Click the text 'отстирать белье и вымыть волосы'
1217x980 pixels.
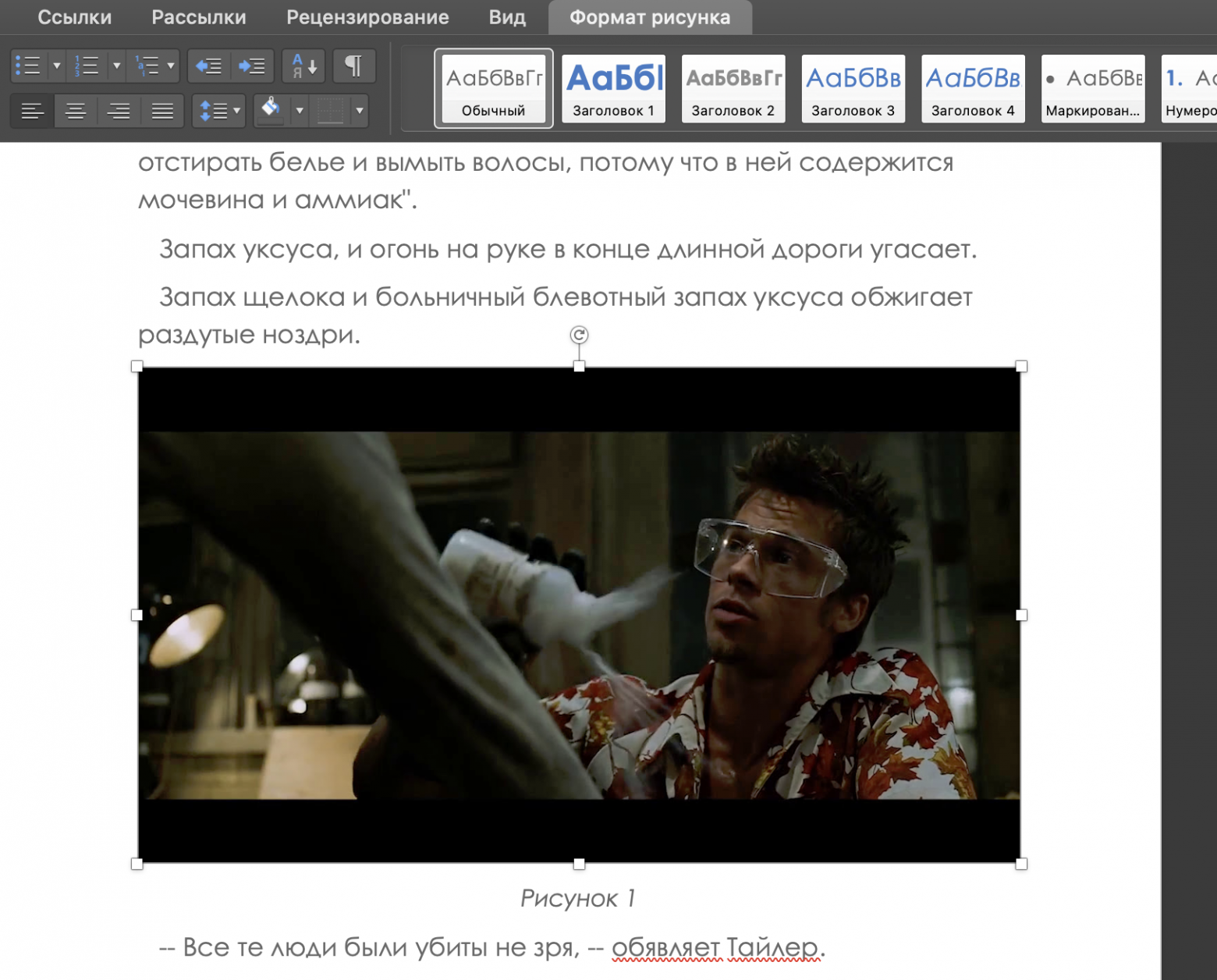click(x=353, y=162)
